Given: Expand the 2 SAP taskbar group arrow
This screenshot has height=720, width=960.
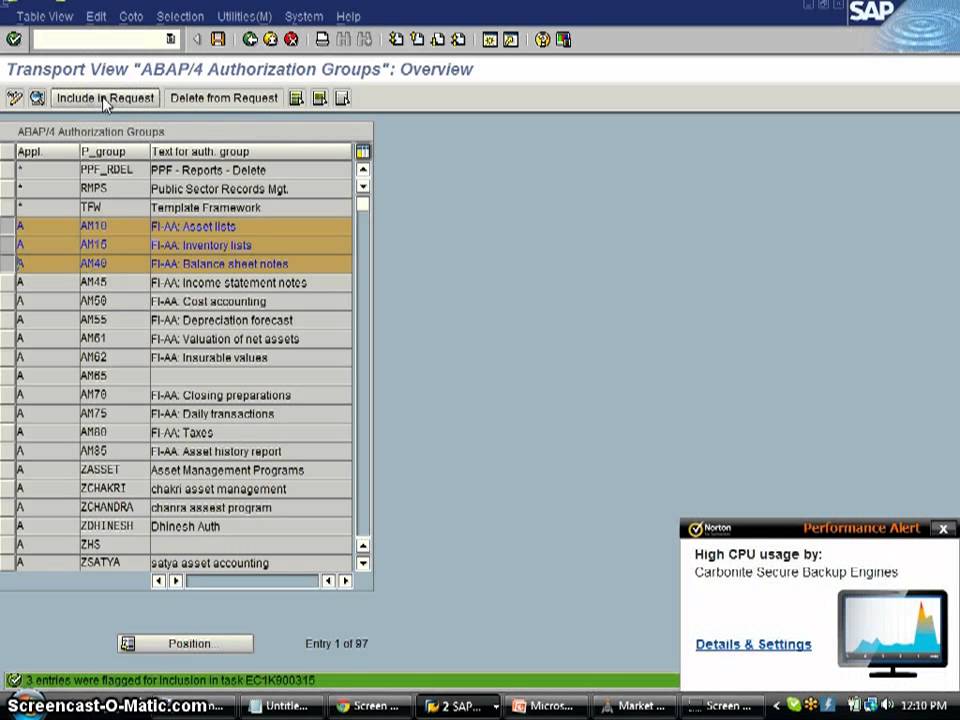Looking at the screenshot, I should (495, 707).
